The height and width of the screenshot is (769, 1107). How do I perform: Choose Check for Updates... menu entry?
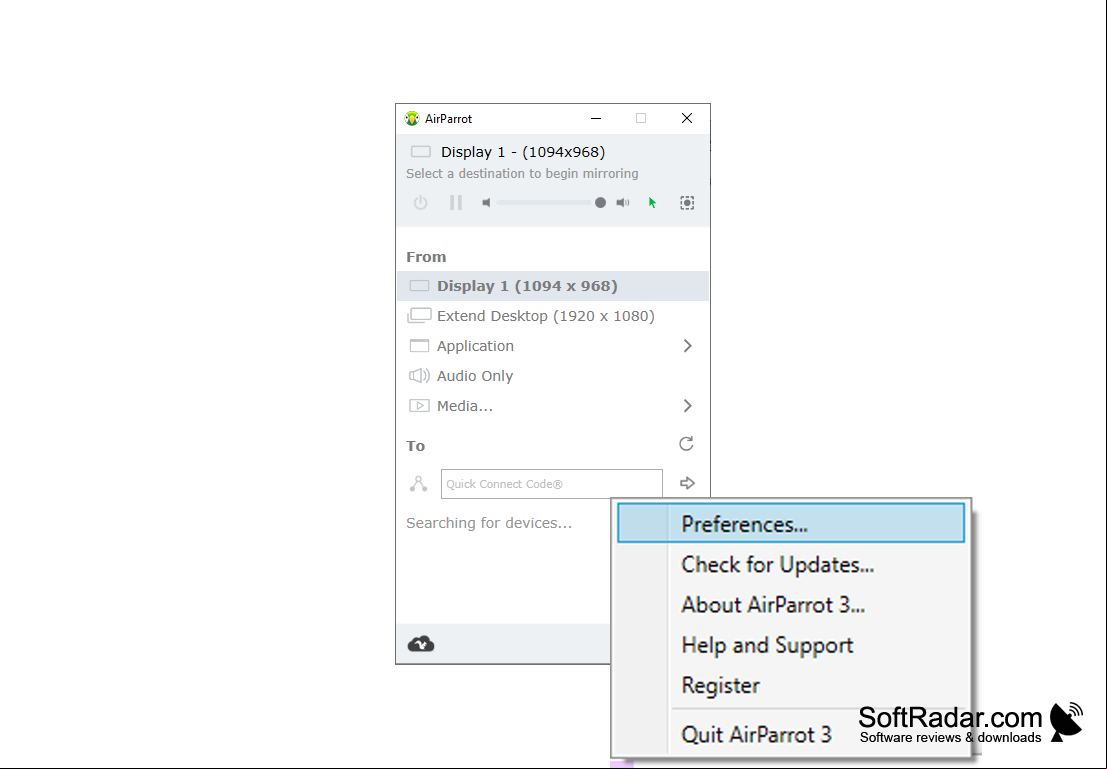(x=791, y=564)
